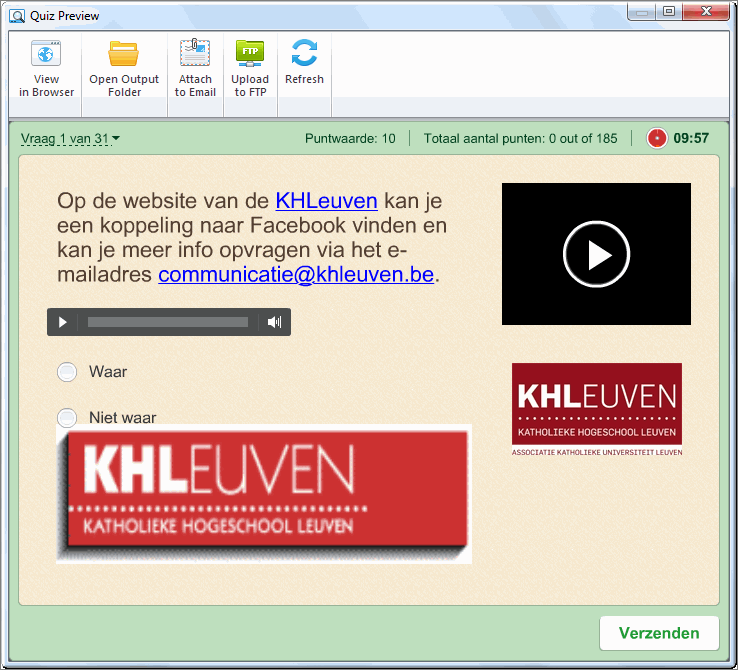Expand the Vraag 1 van 31 dropdown
Viewport: 738px width, 670px height.
pos(70,138)
